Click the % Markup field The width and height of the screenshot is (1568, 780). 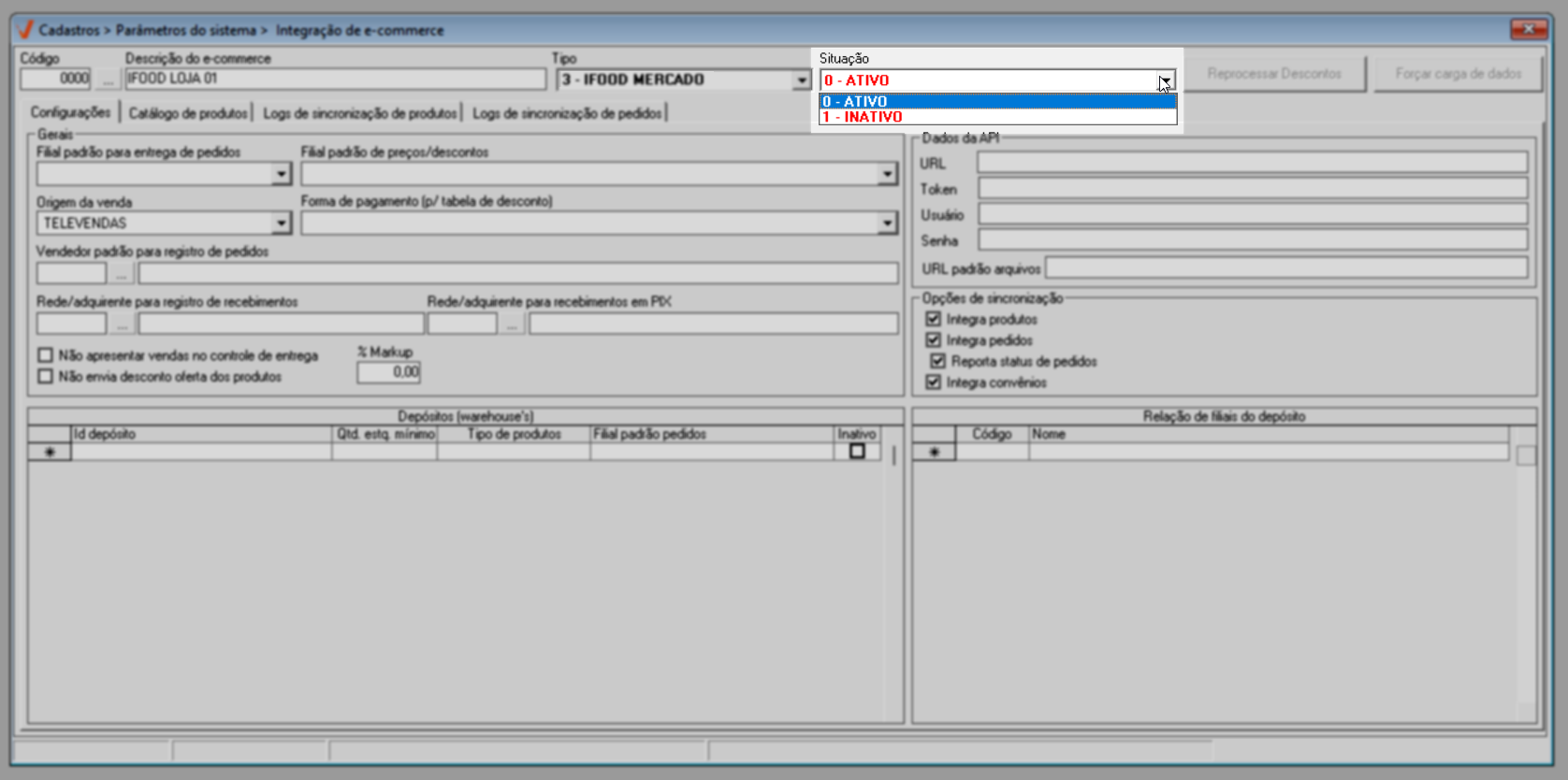[x=388, y=372]
